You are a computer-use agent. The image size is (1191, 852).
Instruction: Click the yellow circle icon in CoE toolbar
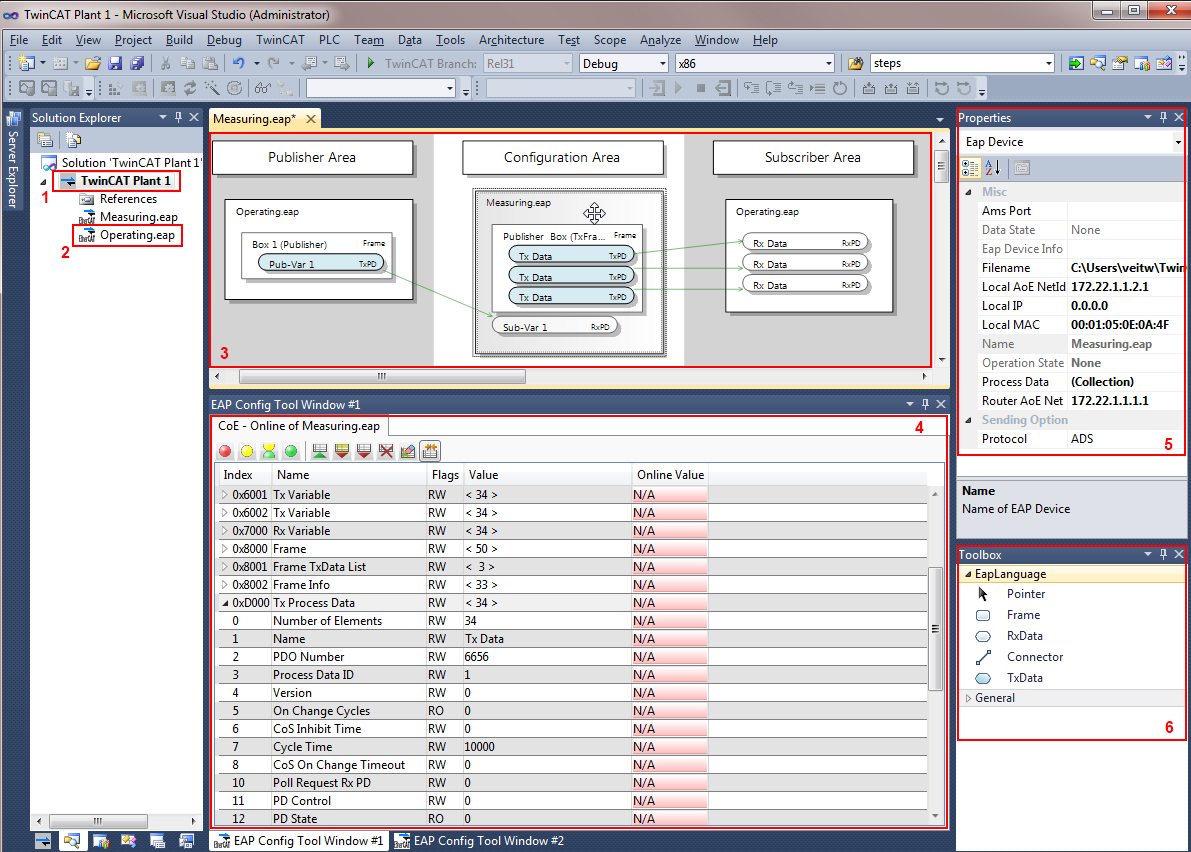(x=247, y=451)
